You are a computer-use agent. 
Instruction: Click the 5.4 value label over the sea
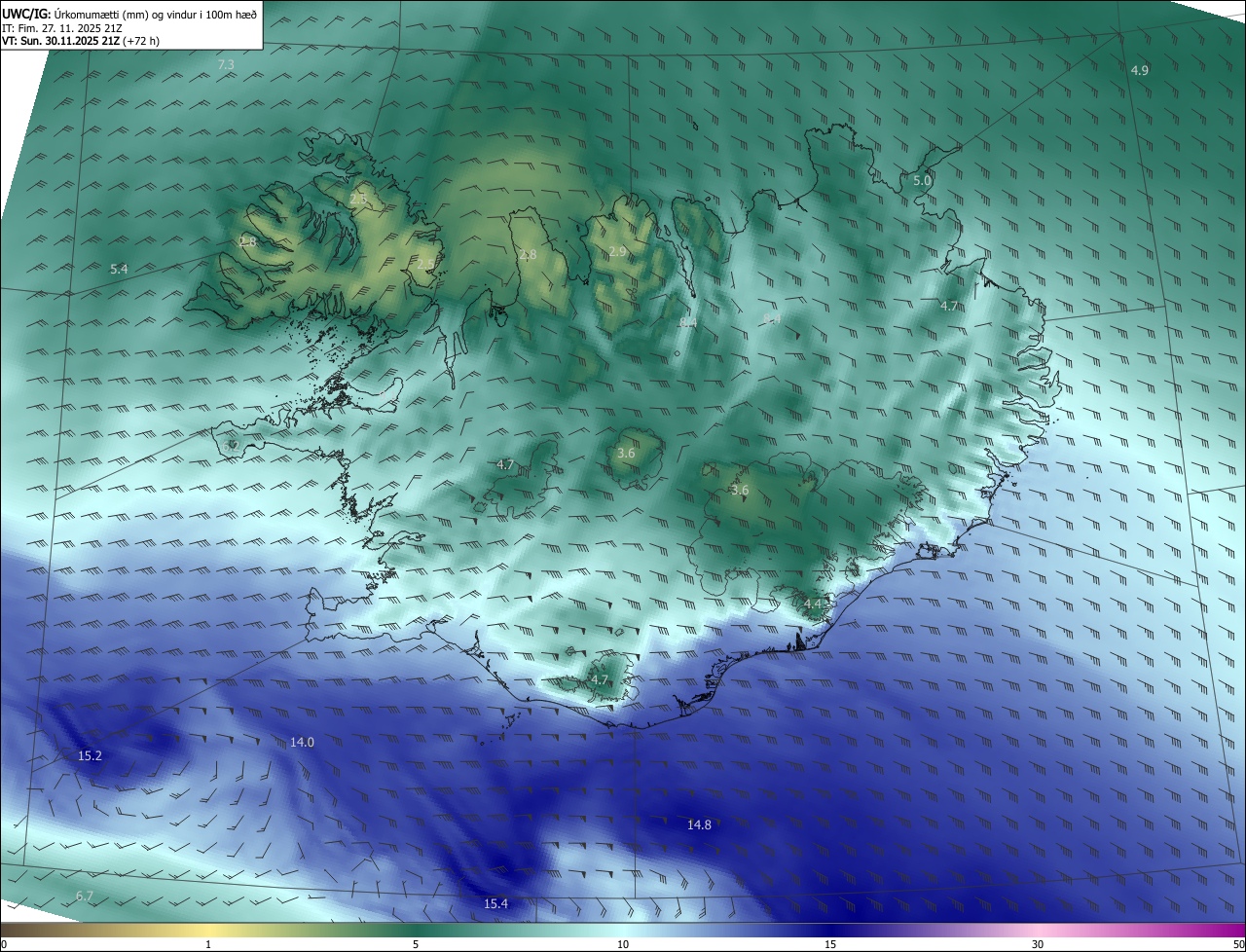(119, 268)
